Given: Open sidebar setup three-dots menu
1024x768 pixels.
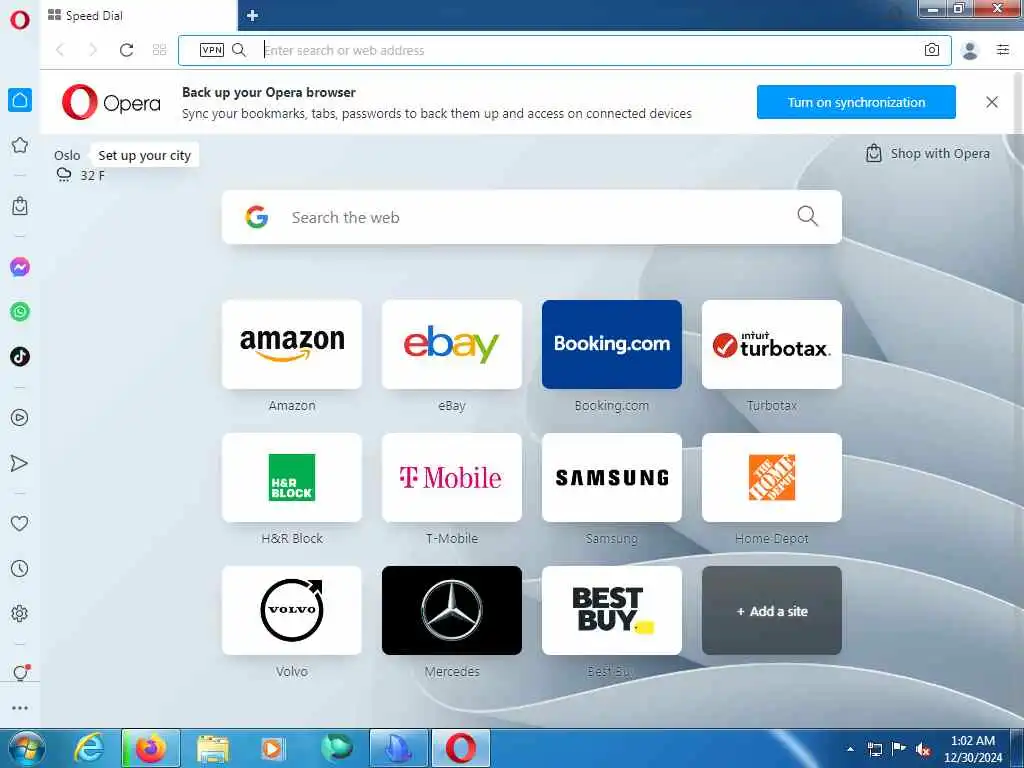Looking at the screenshot, I should 20,708.
